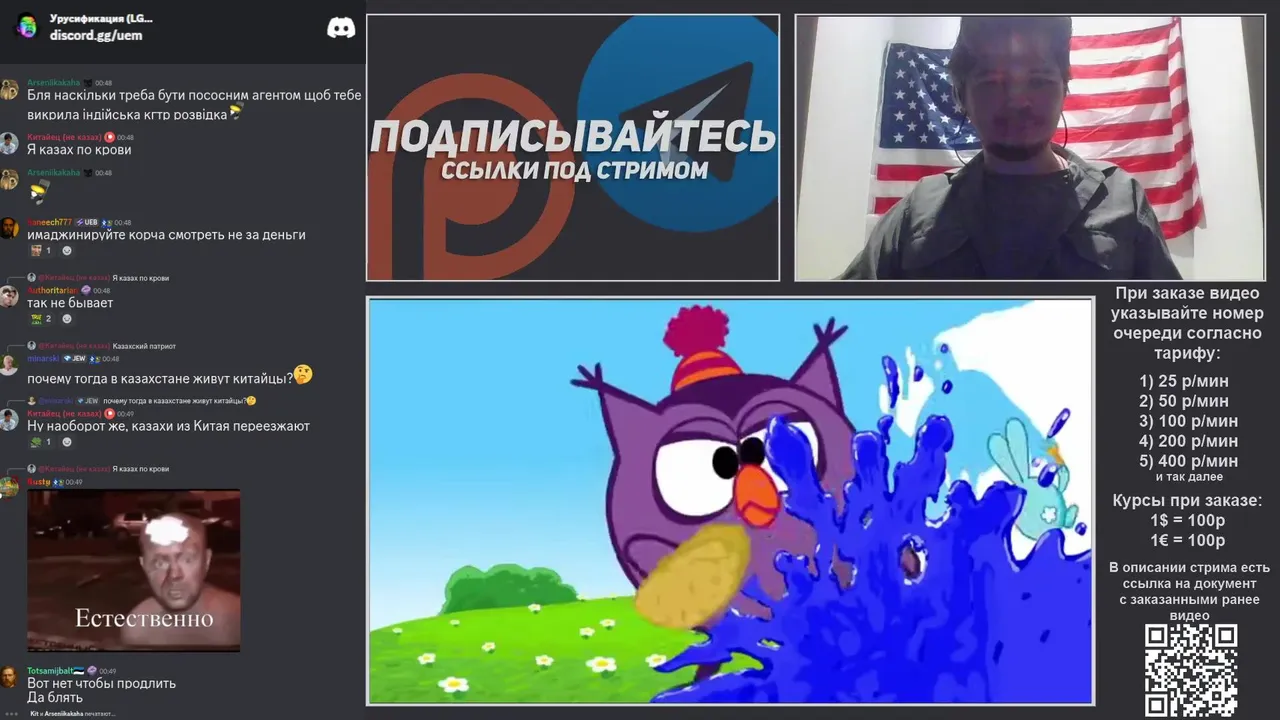Add reaction under 'казахи из Китая переезжают'
1280x720 pixels.
pos(67,442)
